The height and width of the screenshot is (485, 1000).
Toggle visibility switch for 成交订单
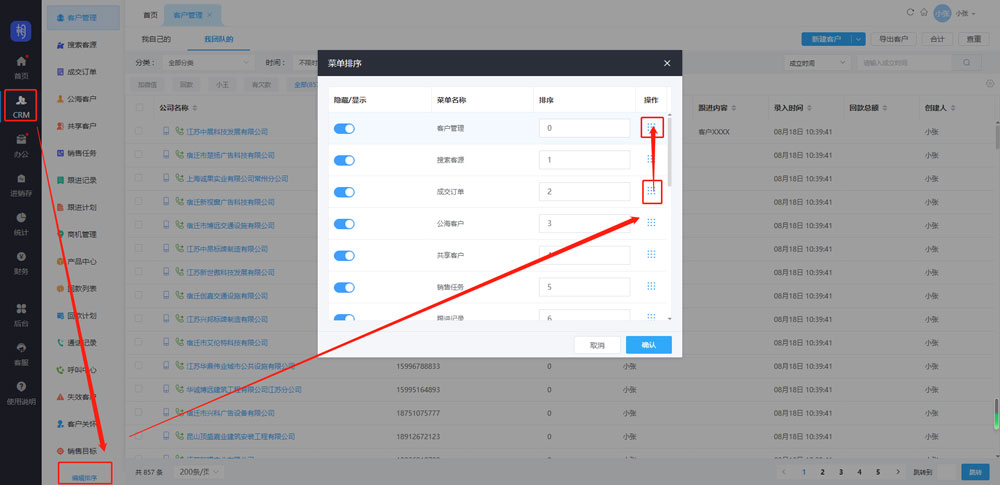(x=344, y=192)
